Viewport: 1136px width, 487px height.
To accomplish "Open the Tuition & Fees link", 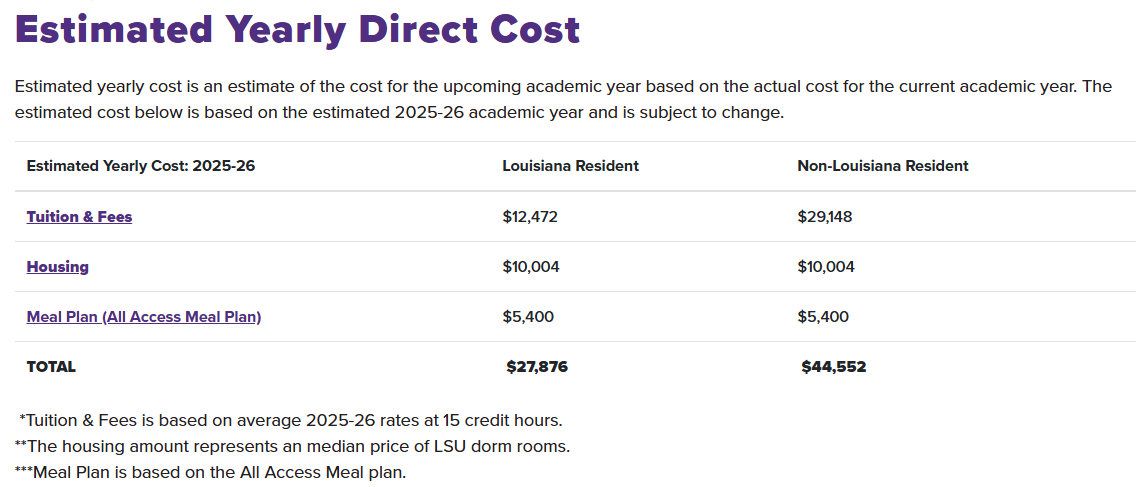I will click(x=79, y=217).
